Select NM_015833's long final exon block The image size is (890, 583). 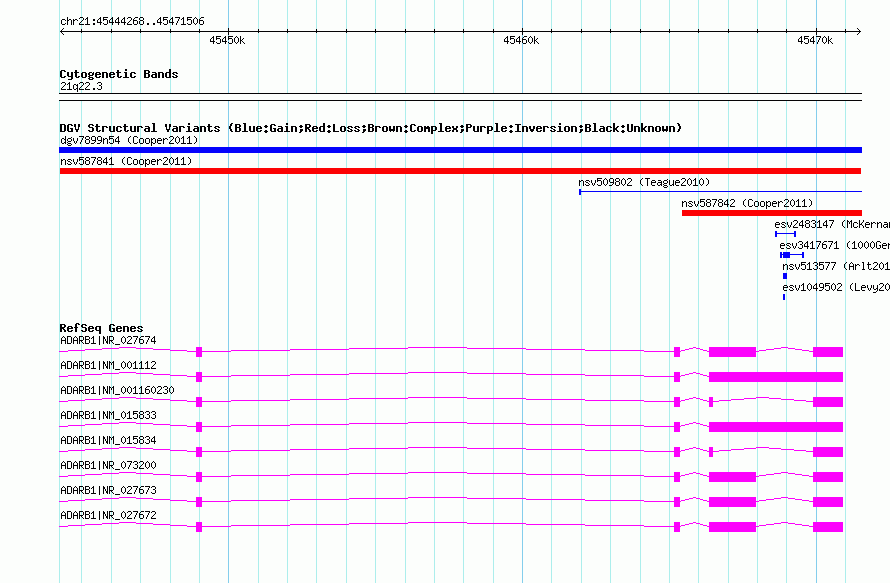point(776,427)
